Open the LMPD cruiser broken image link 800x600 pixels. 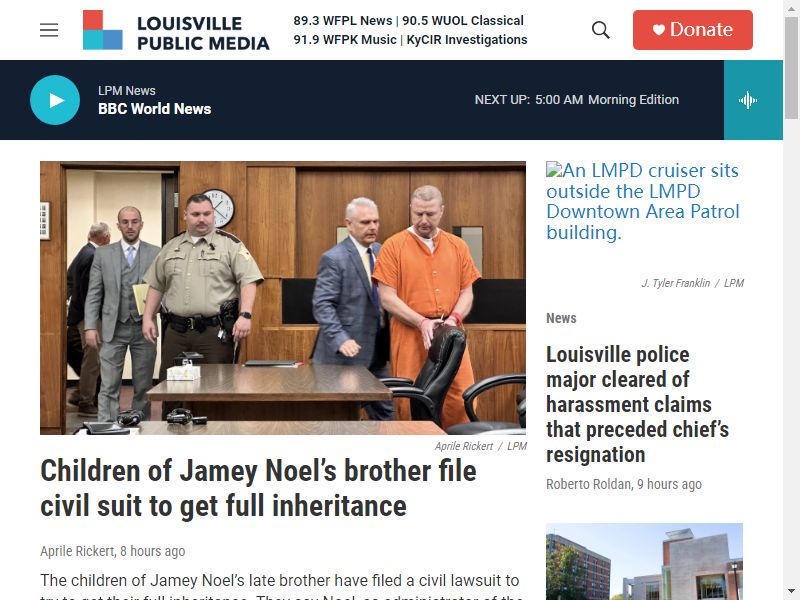tap(642, 202)
